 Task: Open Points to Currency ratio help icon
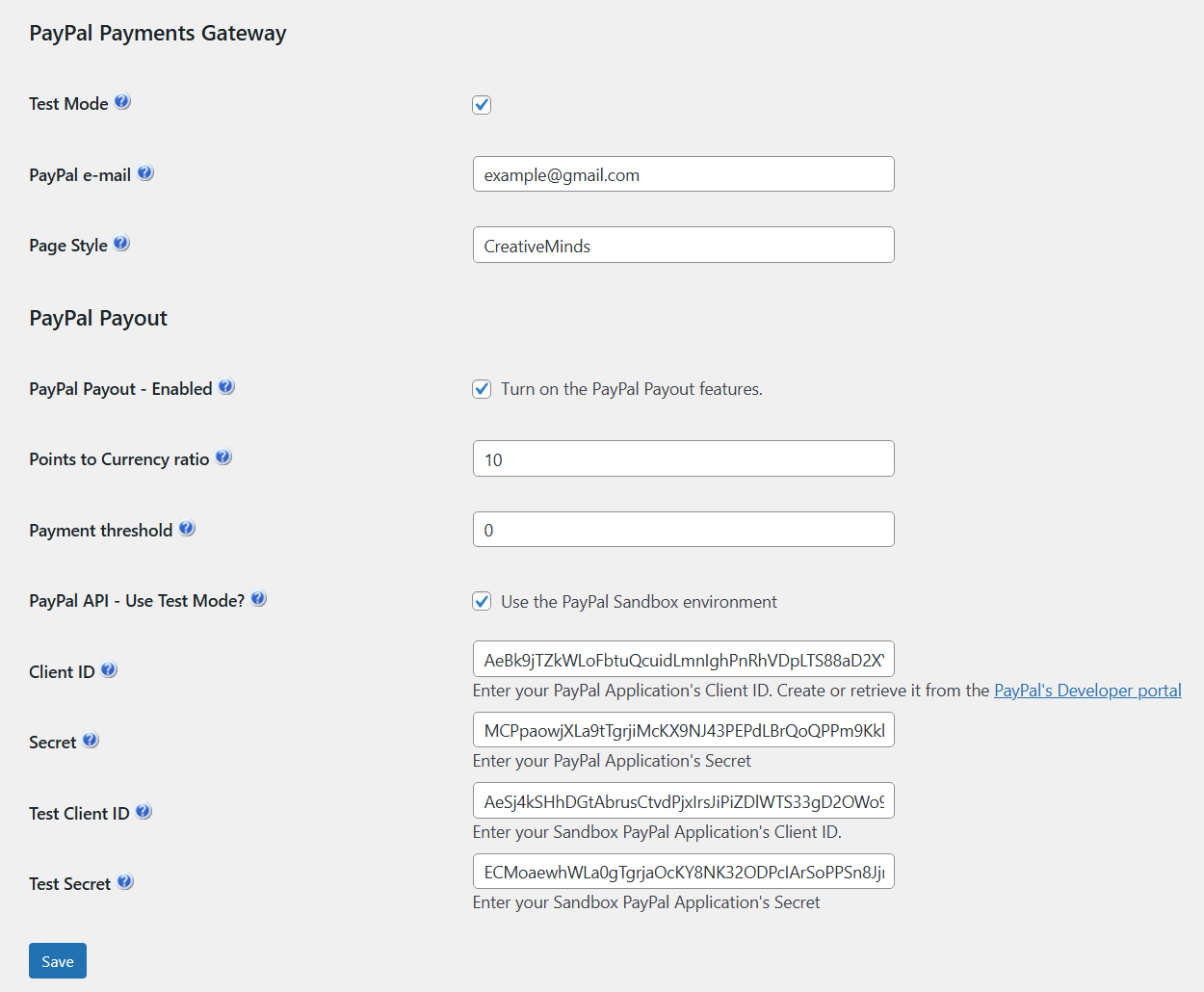[x=223, y=457]
